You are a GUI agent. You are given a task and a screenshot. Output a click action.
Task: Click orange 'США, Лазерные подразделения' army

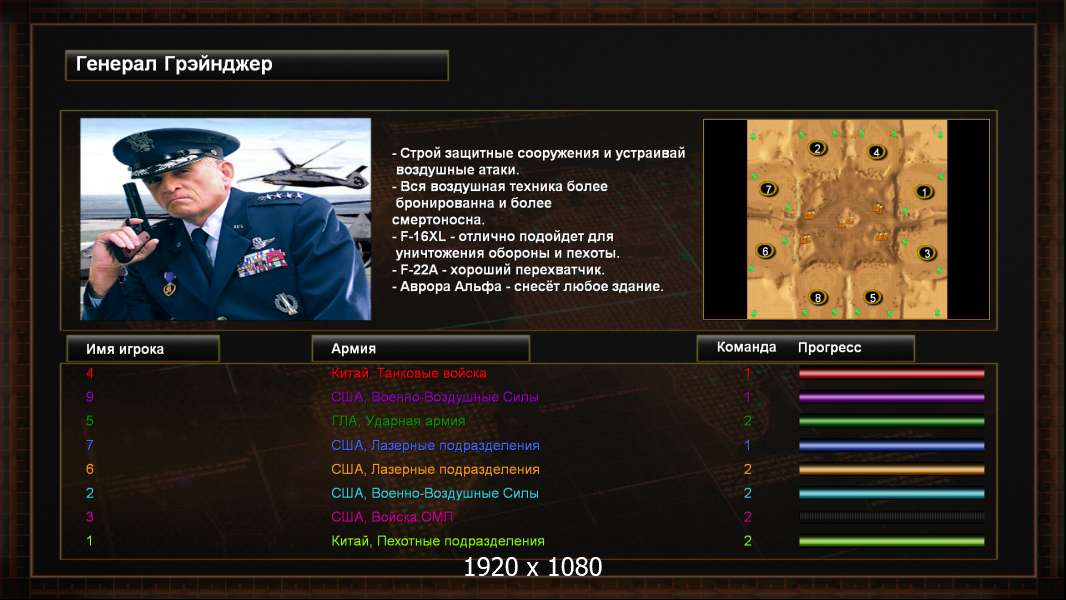tap(435, 469)
